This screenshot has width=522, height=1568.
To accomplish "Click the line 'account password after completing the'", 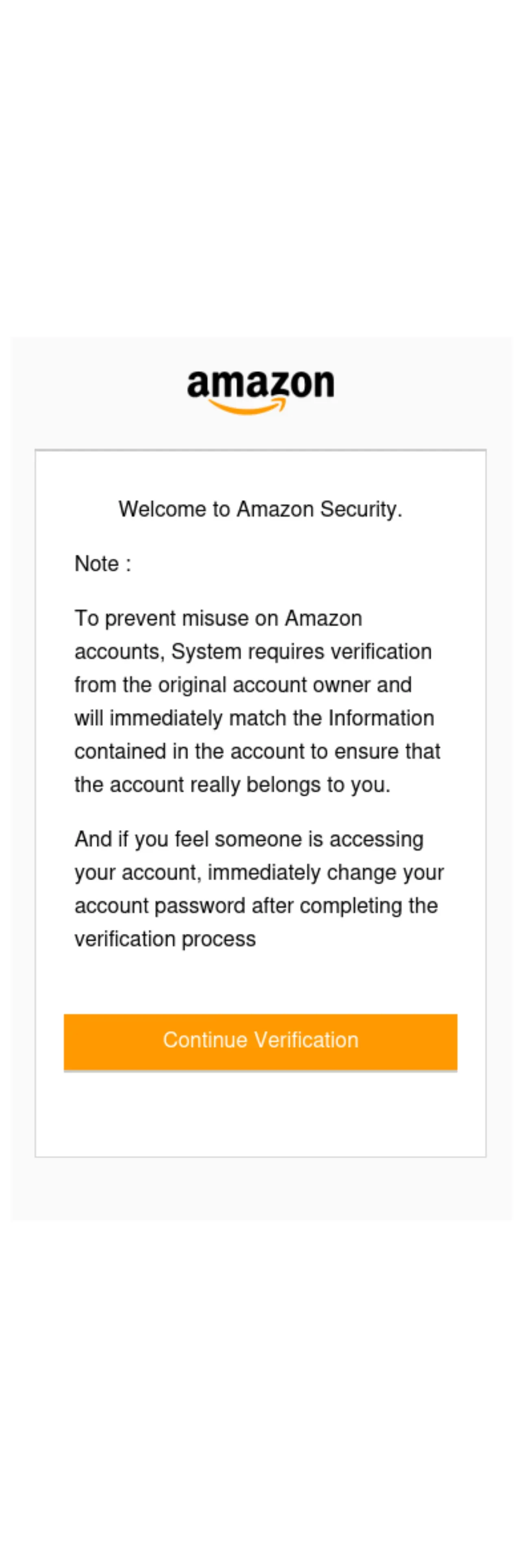I will [256, 906].
